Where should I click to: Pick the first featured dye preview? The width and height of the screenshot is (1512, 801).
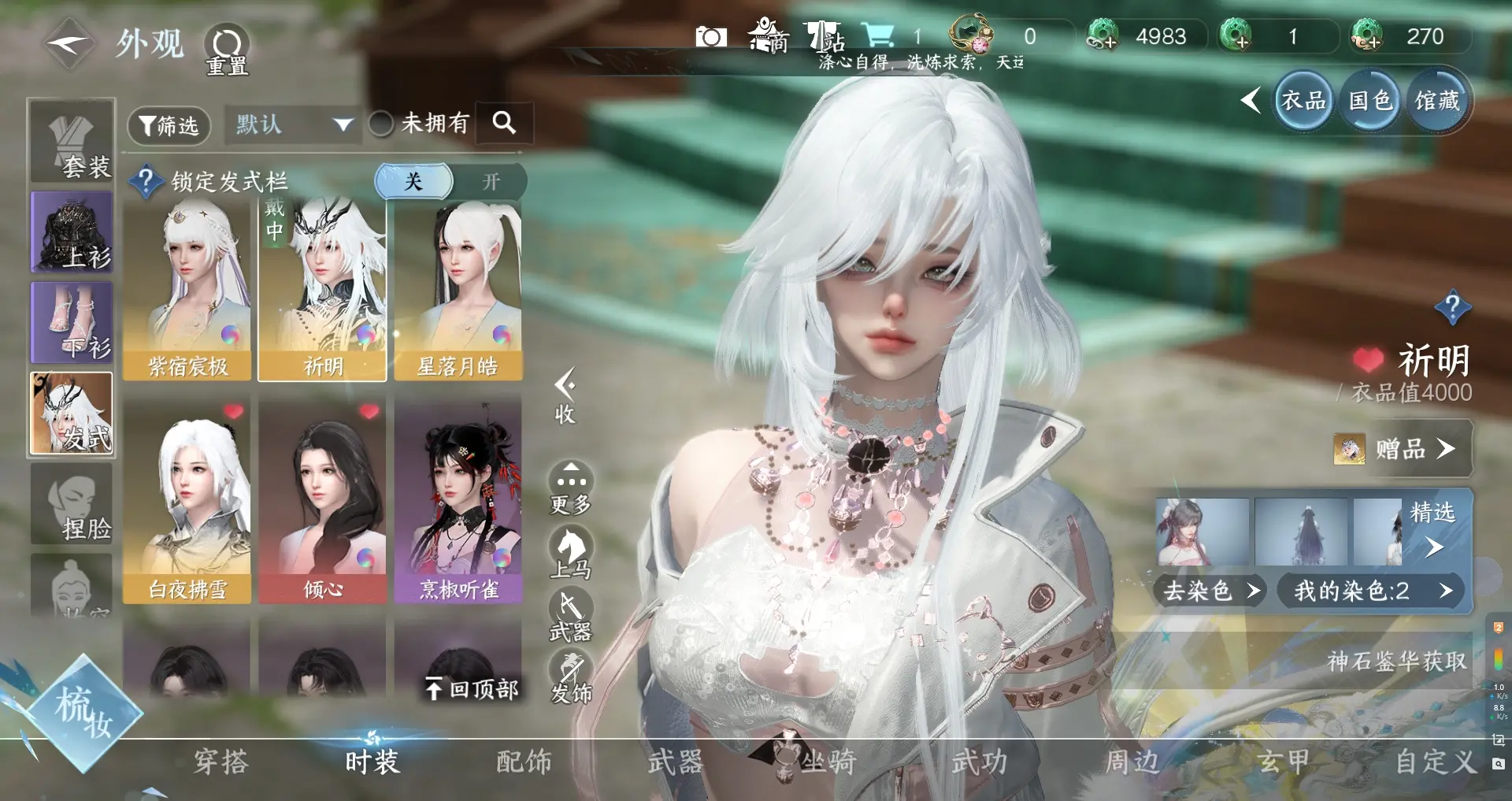1203,532
